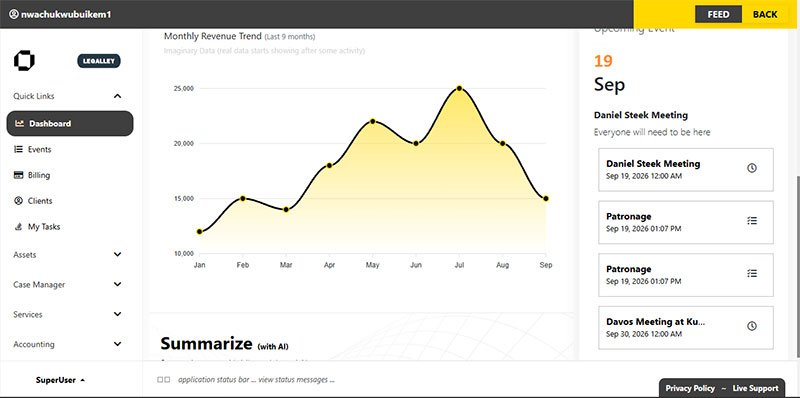This screenshot has height=398, width=800.
Task: Click the user profile icon beside nwachukwubuikem1
Action: pyautogui.click(x=14, y=14)
